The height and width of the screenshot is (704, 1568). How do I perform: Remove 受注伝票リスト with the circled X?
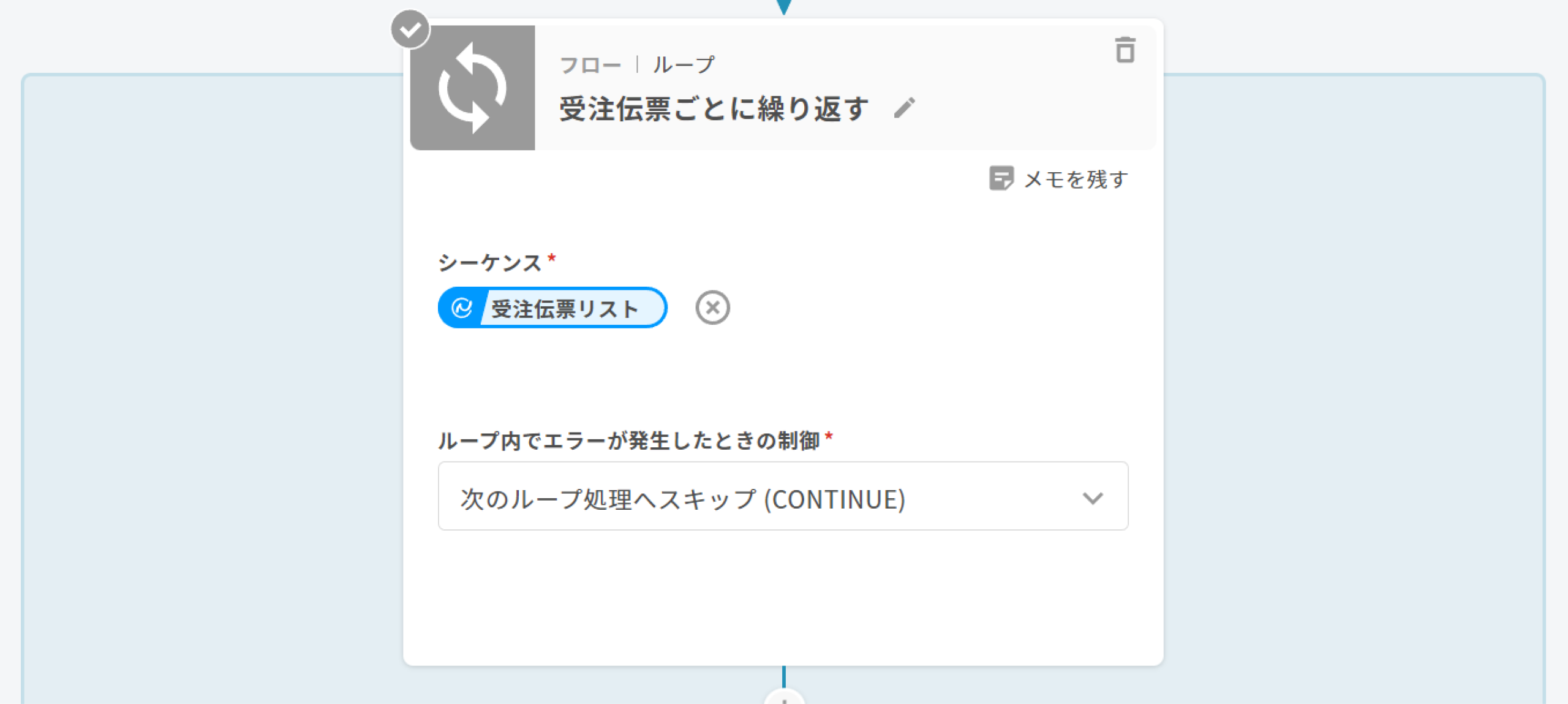pyautogui.click(x=712, y=308)
